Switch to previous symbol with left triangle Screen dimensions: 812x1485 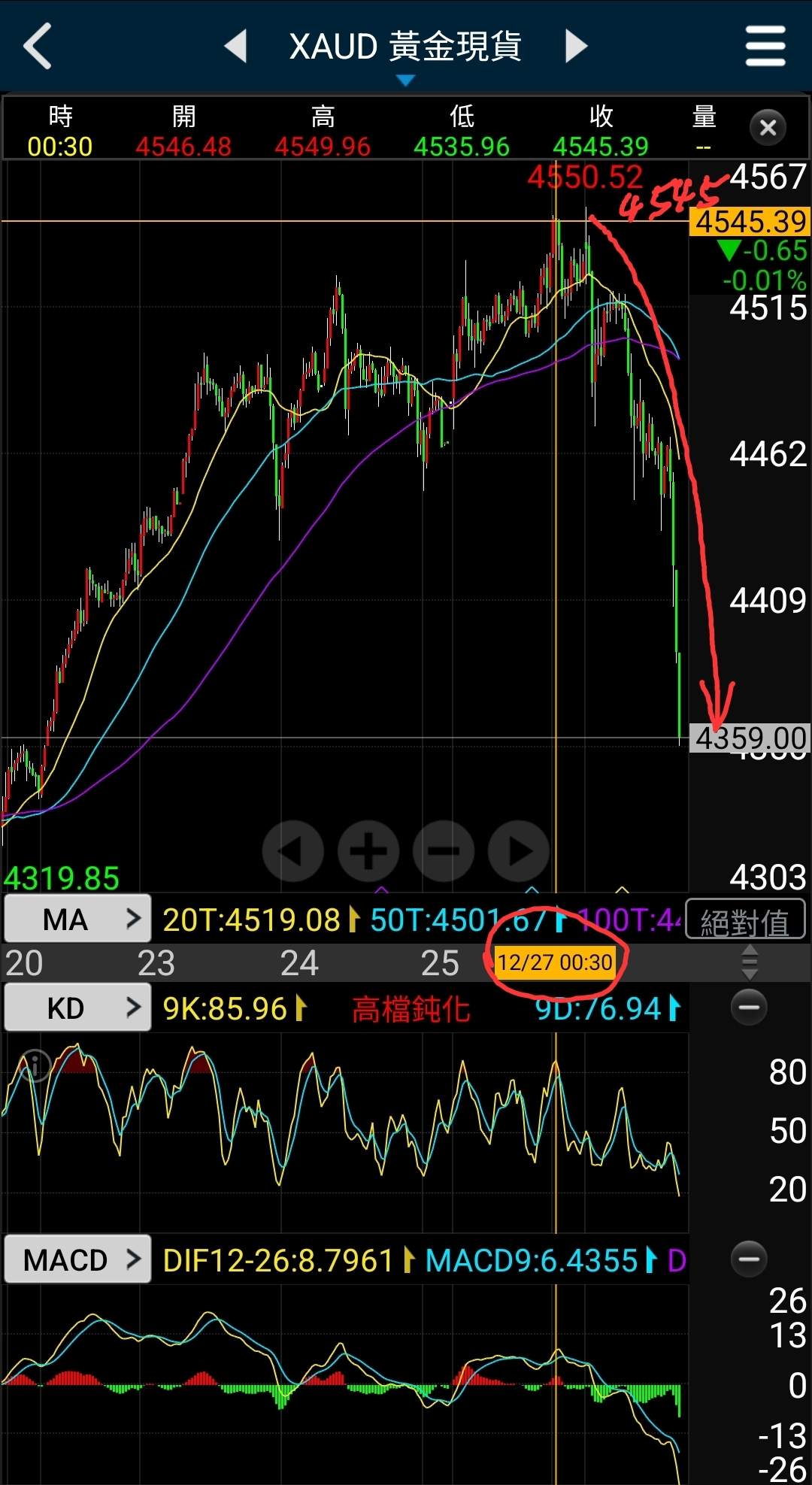click(236, 47)
